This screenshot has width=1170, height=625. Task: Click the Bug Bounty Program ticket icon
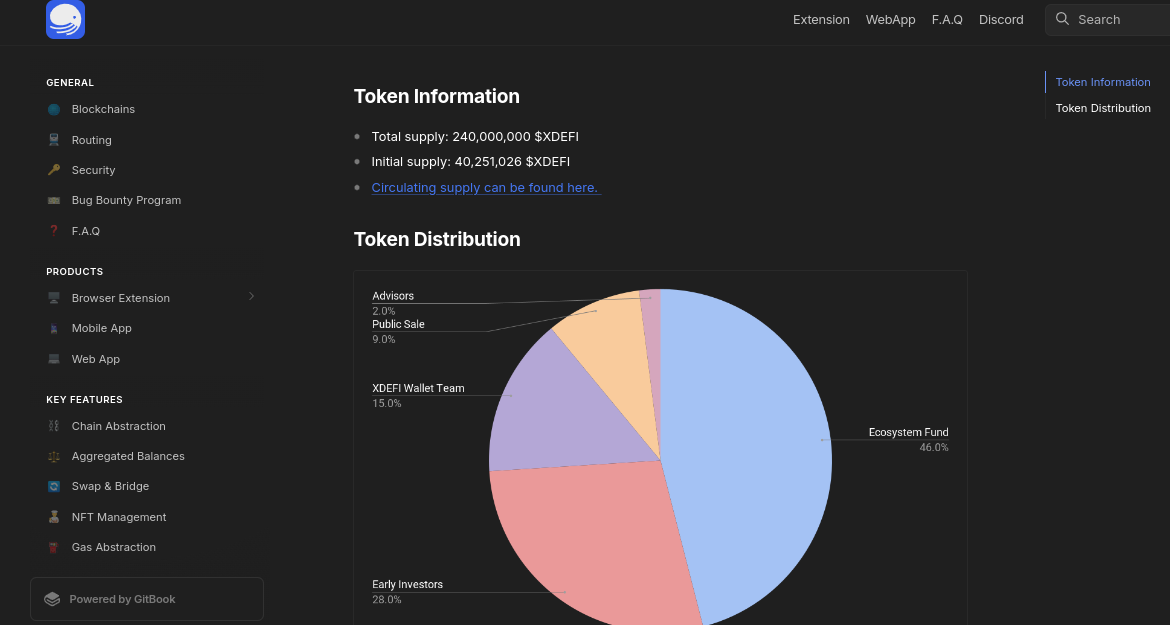pos(54,201)
